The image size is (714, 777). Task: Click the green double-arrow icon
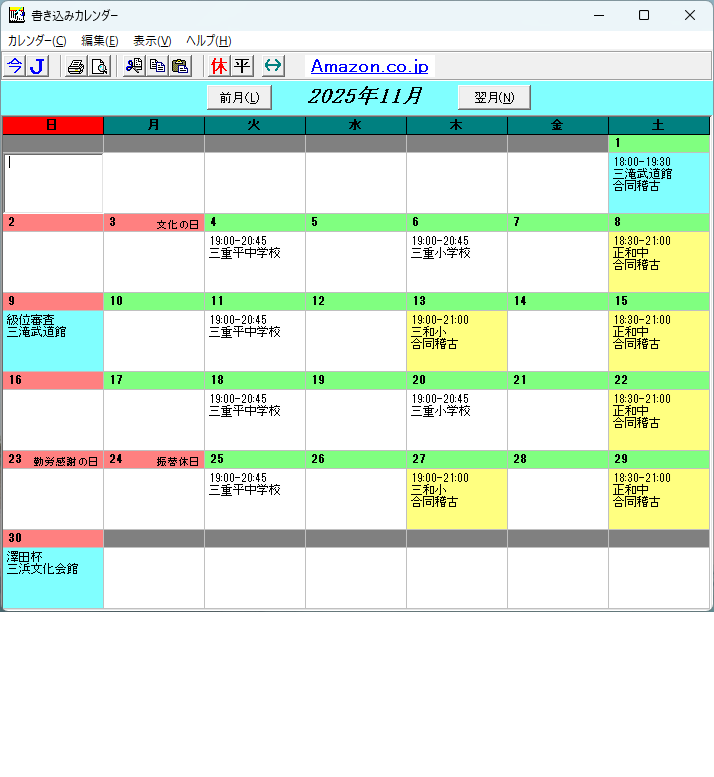click(x=273, y=66)
